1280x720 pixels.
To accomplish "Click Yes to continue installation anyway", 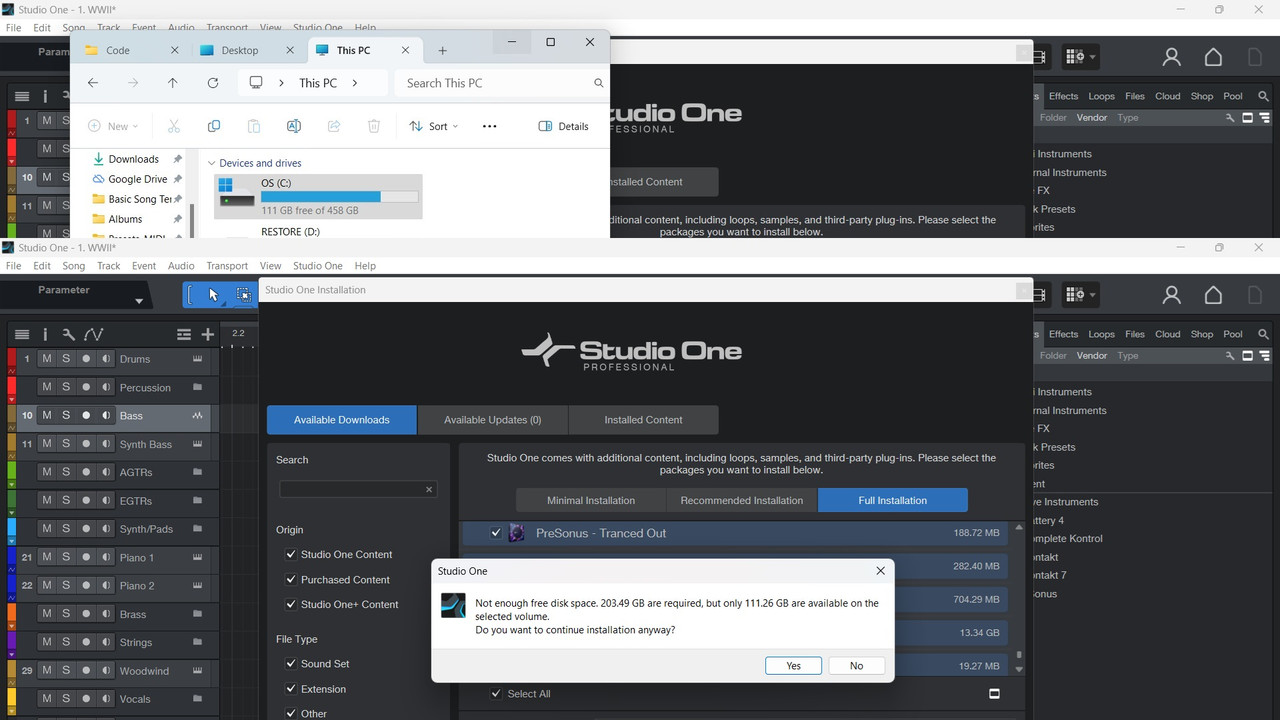I will [793, 665].
